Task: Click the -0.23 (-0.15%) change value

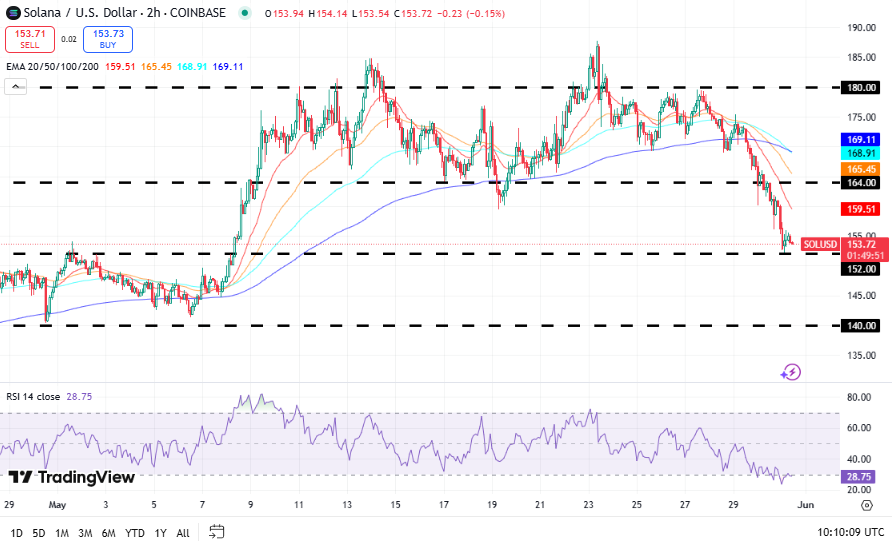Action: [471, 13]
